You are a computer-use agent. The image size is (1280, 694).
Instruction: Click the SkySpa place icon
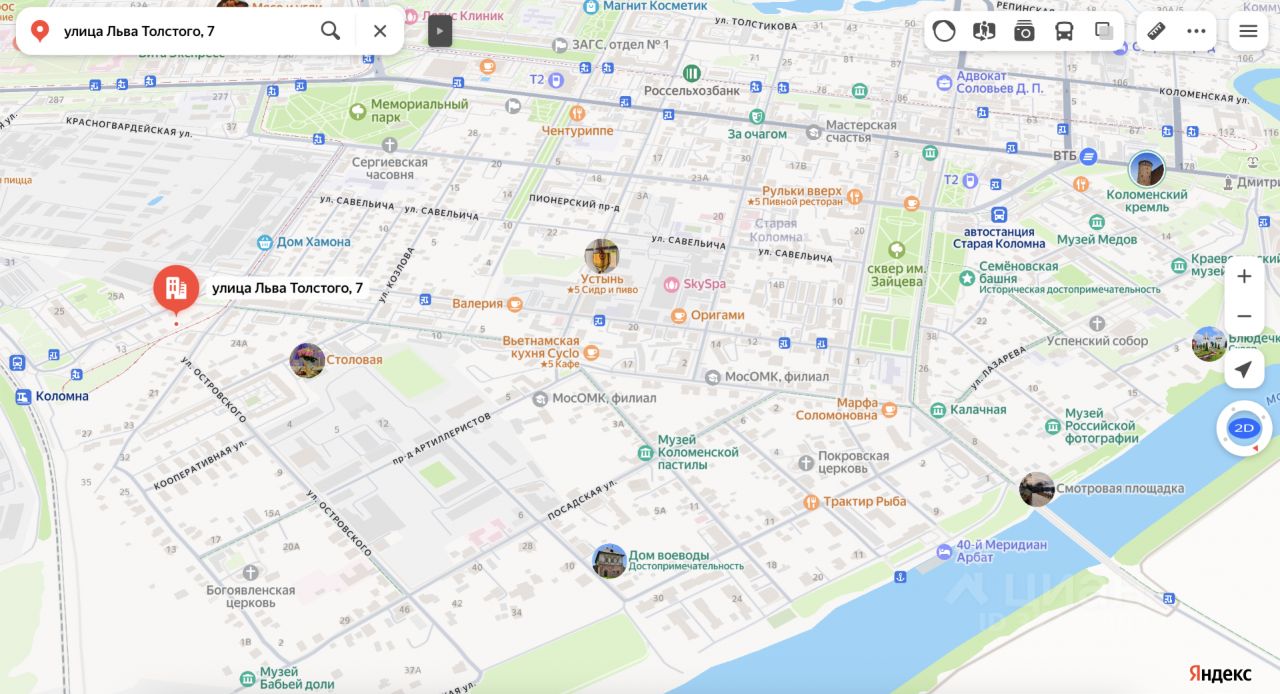(x=672, y=284)
